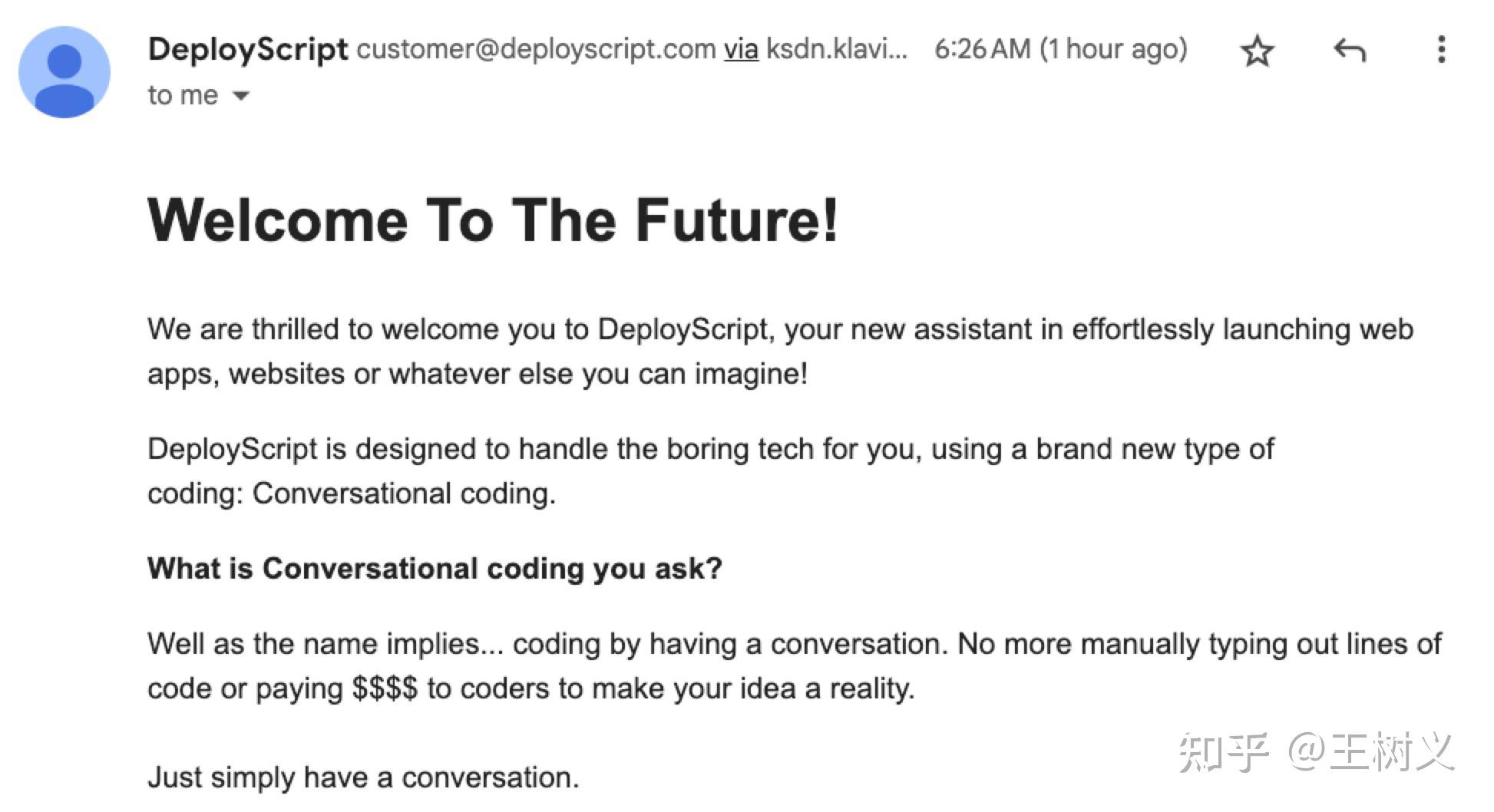The width and height of the screenshot is (1494, 812).
Task: Click the "Welcome To The Future!" heading
Action: pos(492,220)
